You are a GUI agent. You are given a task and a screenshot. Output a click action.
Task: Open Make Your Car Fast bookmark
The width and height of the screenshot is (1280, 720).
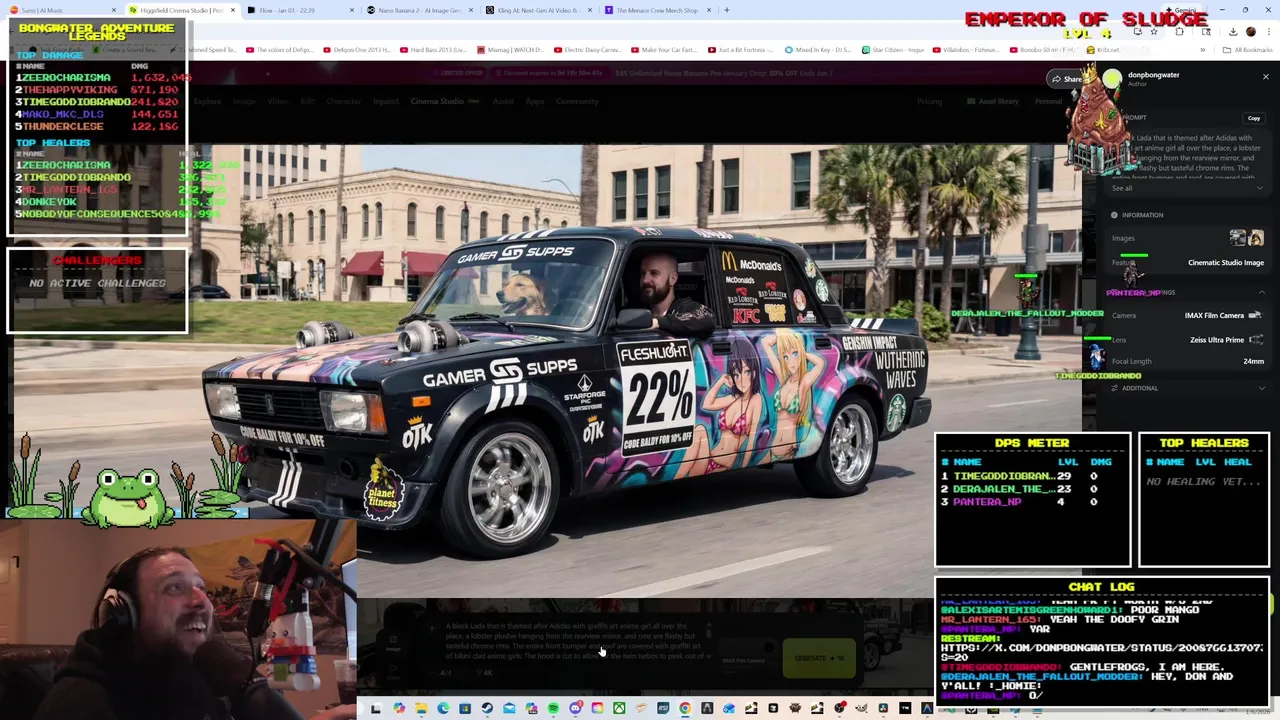coord(663,50)
